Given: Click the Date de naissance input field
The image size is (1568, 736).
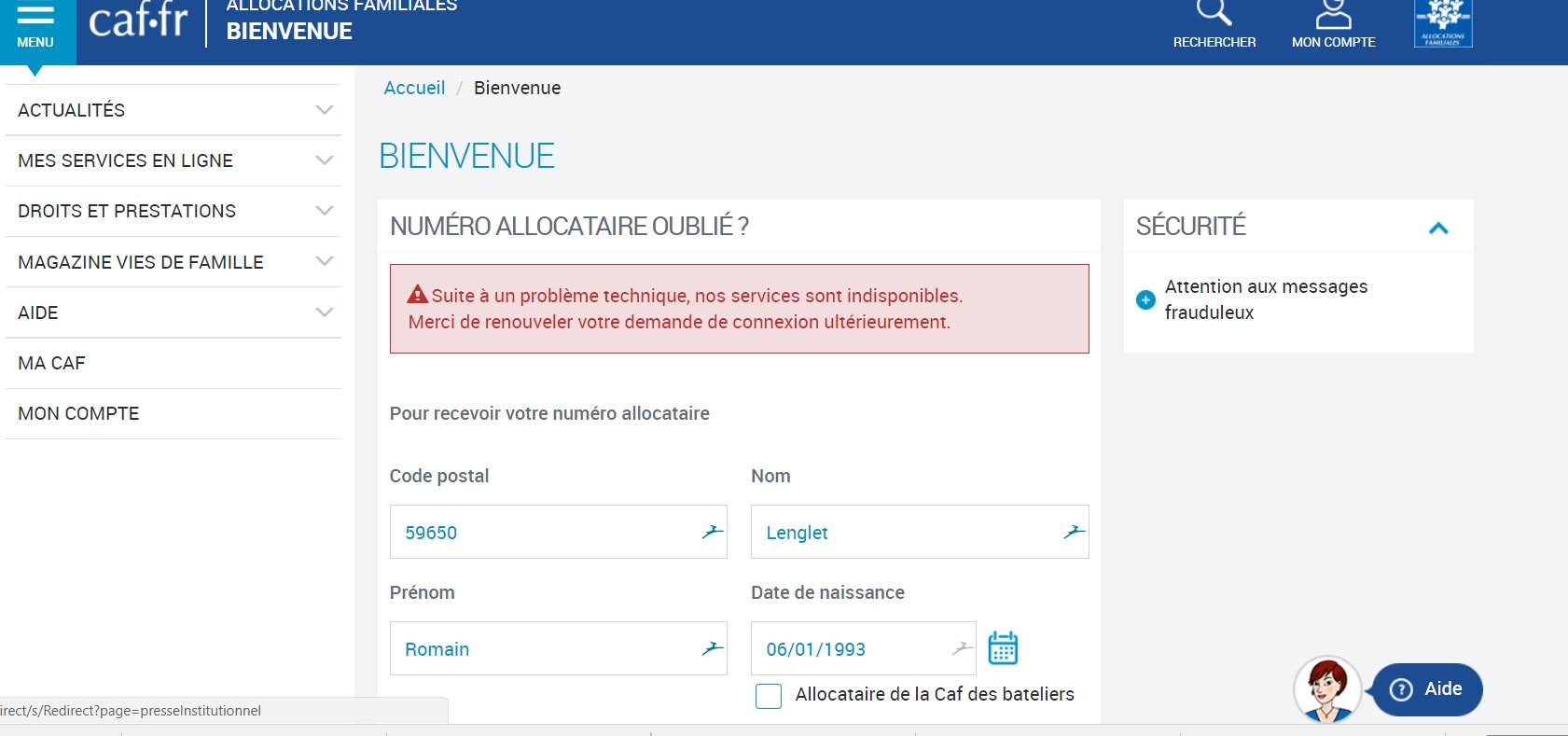Looking at the screenshot, I should tap(863, 648).
